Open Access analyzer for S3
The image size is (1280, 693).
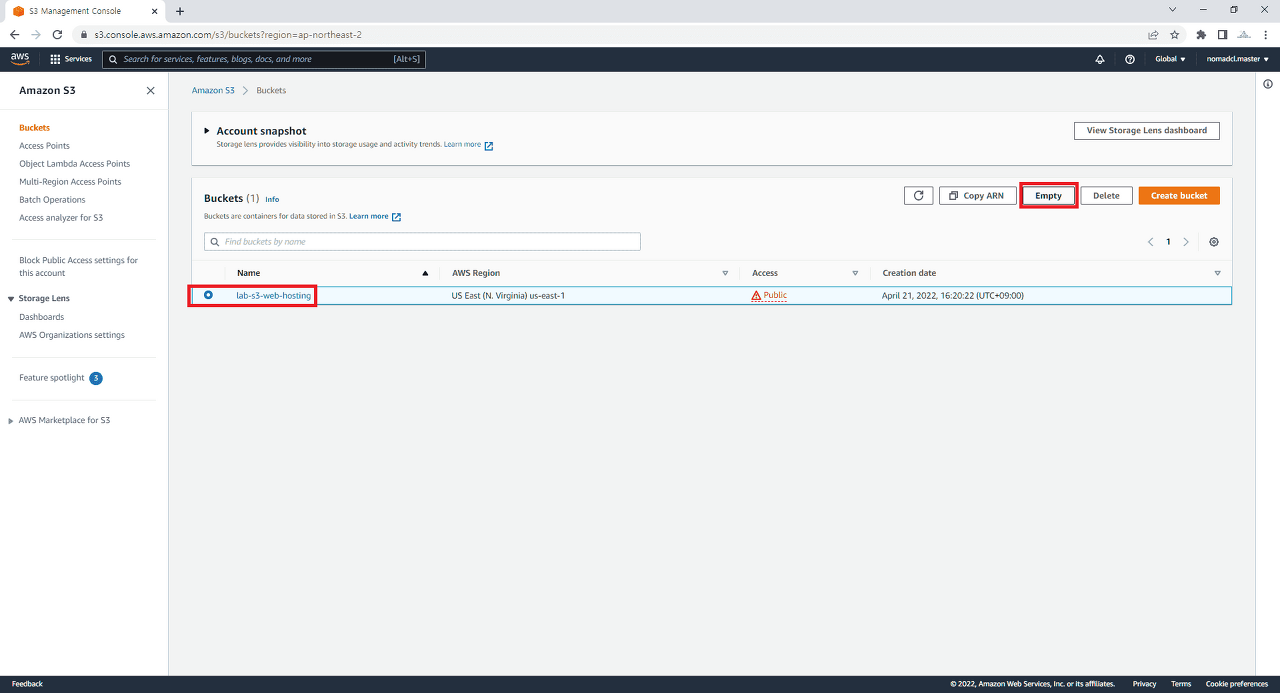click(61, 218)
